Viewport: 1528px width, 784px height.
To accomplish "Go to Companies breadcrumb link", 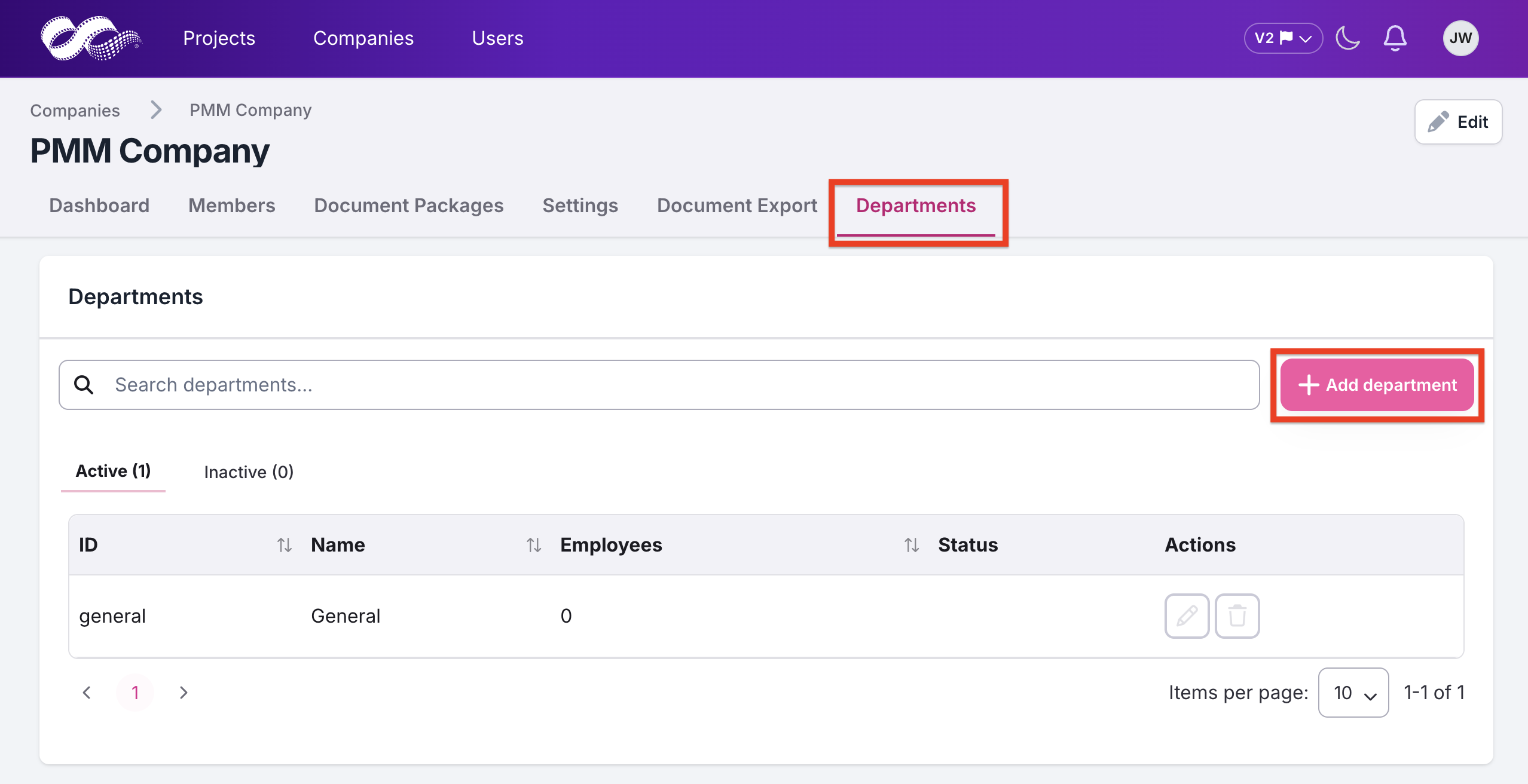I will 75,110.
